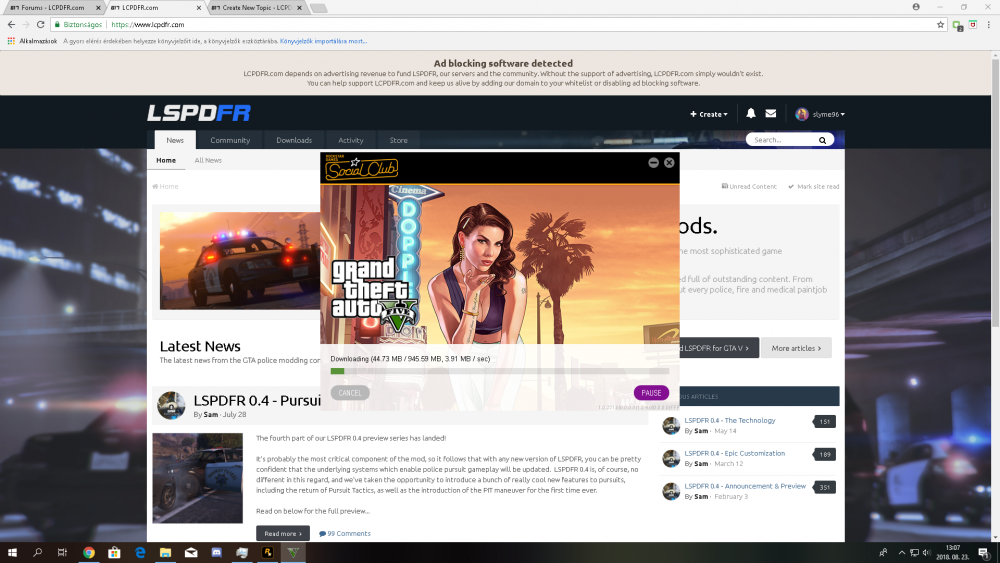This screenshot has width=1000, height=563.
Task: Open the 99 Comments link
Action: click(x=344, y=534)
